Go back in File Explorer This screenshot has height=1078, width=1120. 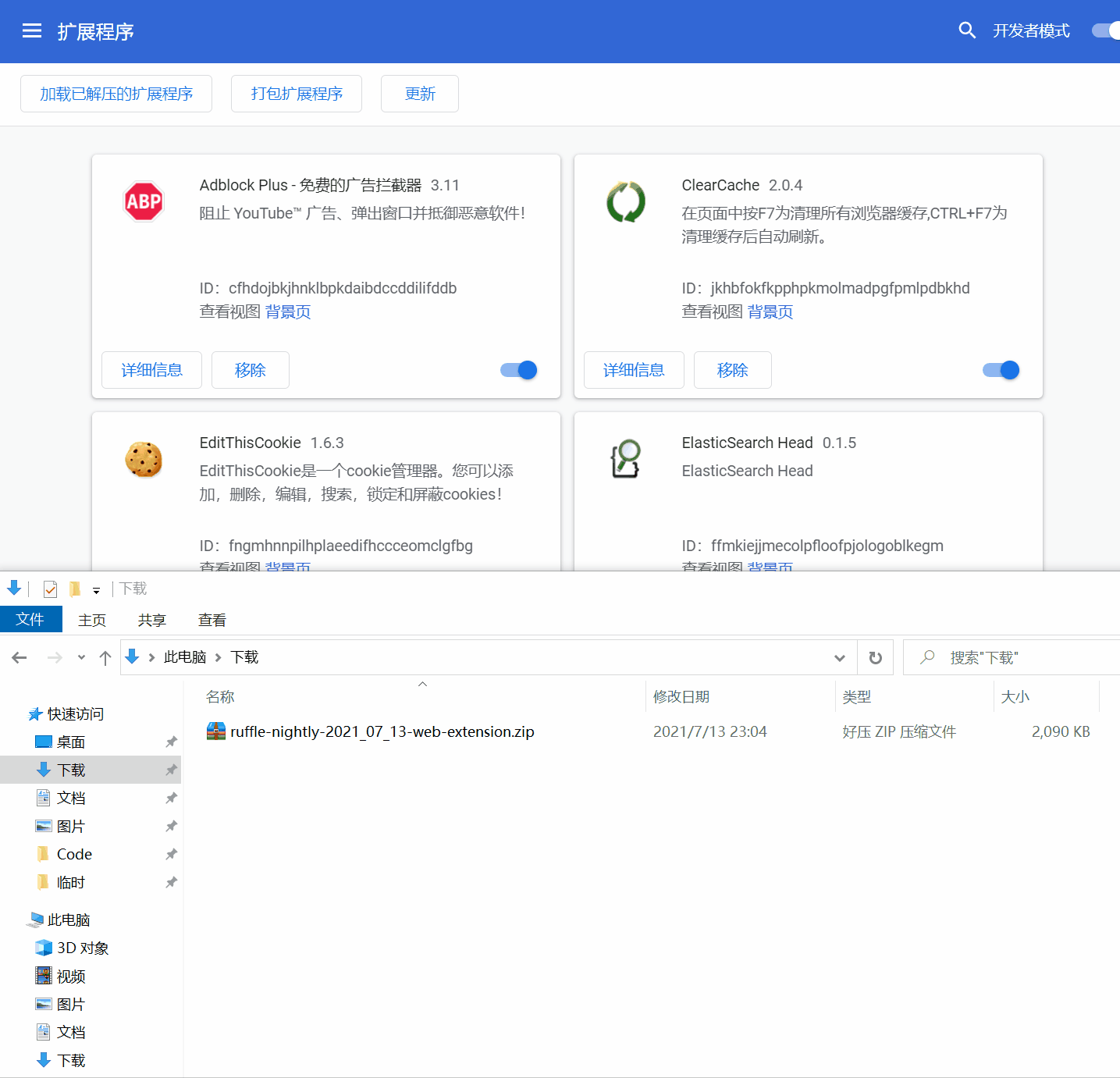click(20, 657)
